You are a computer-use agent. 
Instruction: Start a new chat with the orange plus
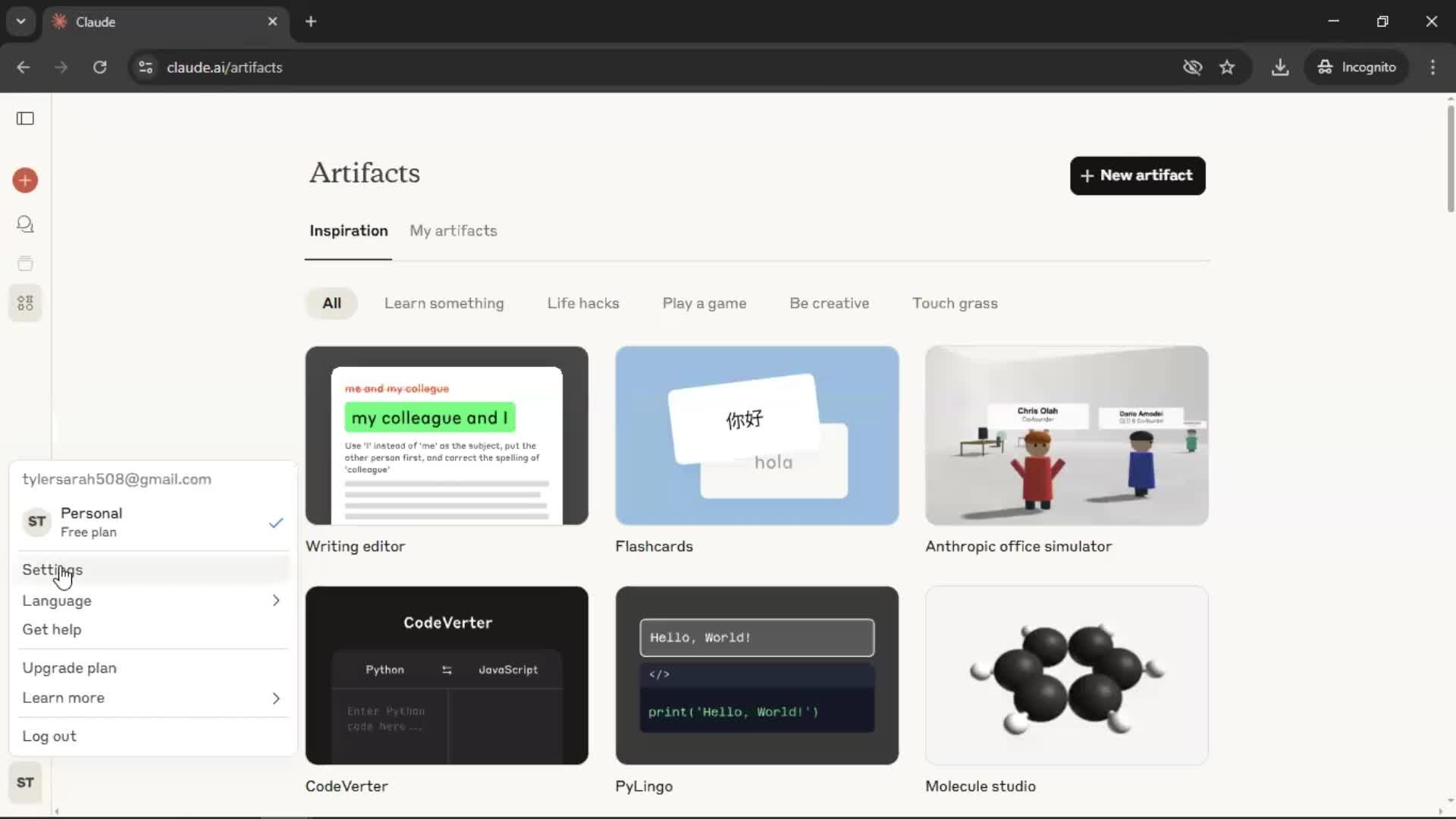[x=25, y=180]
